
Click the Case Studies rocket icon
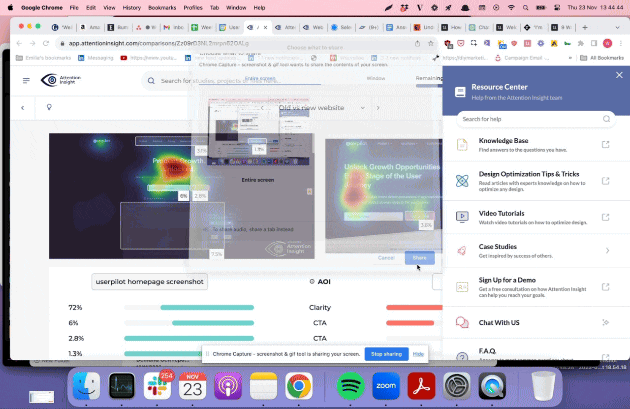[x=462, y=251]
